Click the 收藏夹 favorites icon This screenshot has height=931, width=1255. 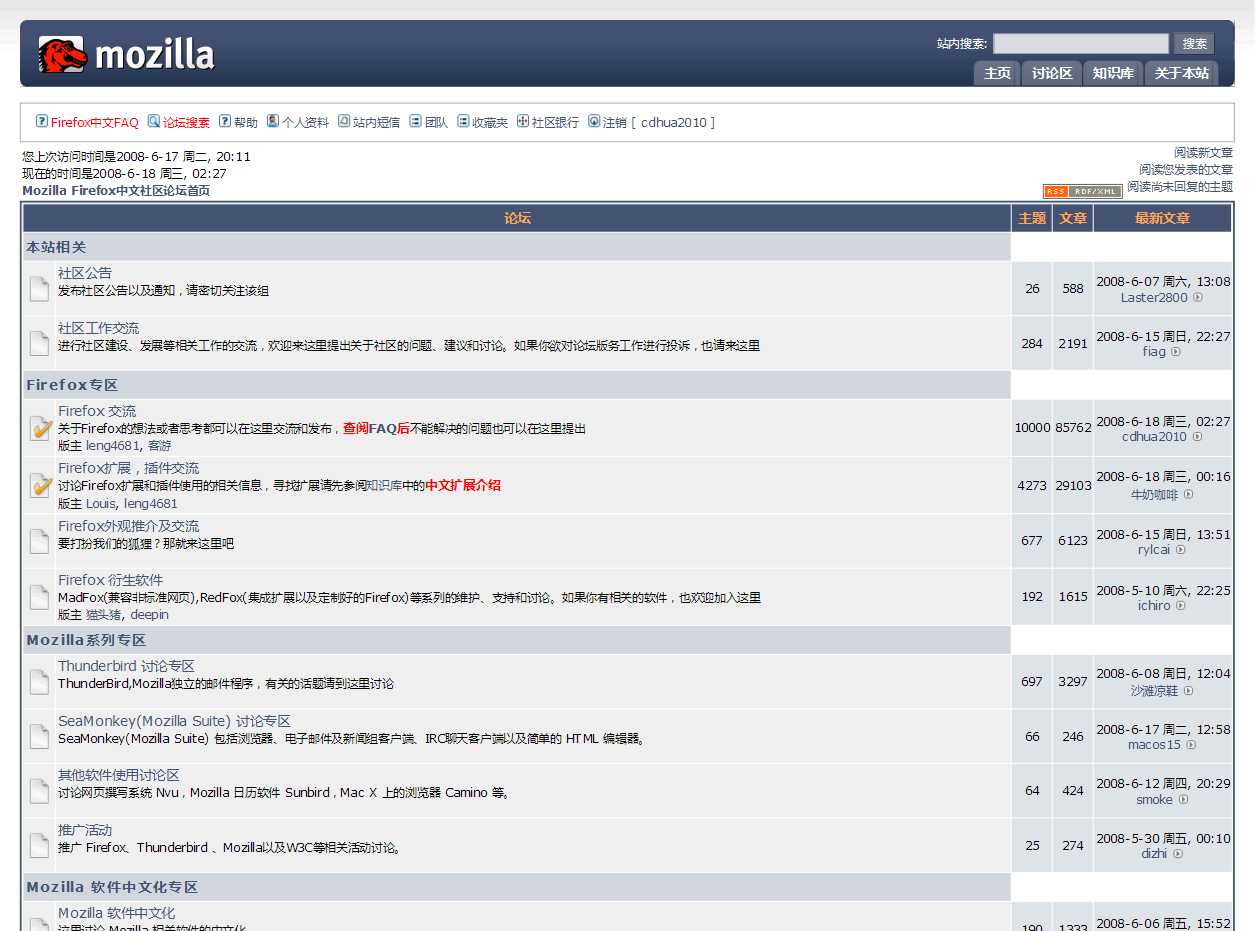pos(463,121)
